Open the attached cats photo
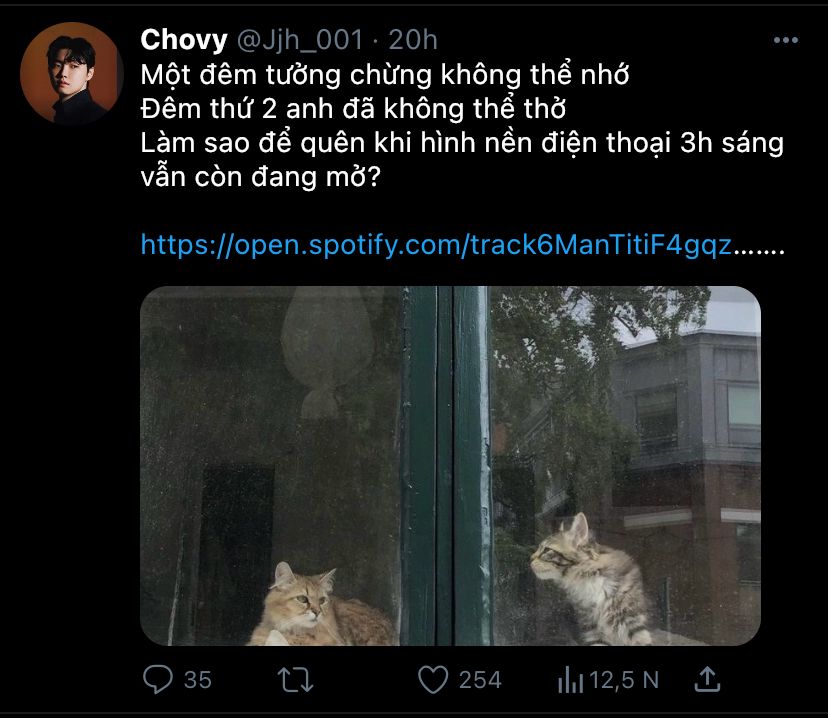 [x=450, y=466]
